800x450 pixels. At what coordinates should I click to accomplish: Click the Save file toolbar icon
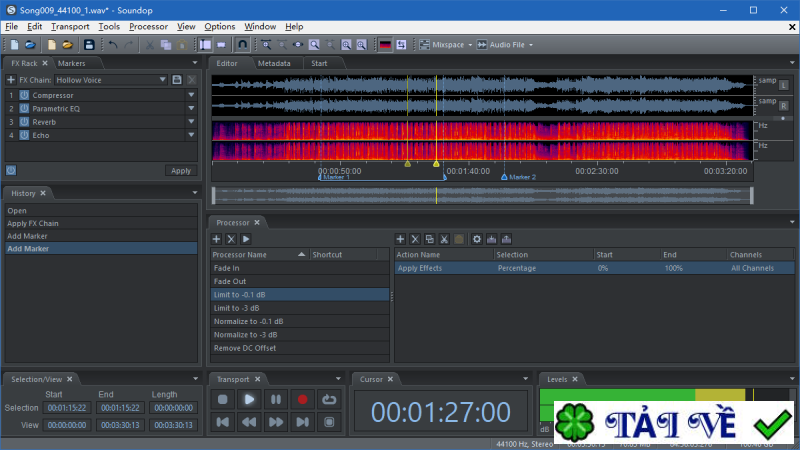point(89,45)
